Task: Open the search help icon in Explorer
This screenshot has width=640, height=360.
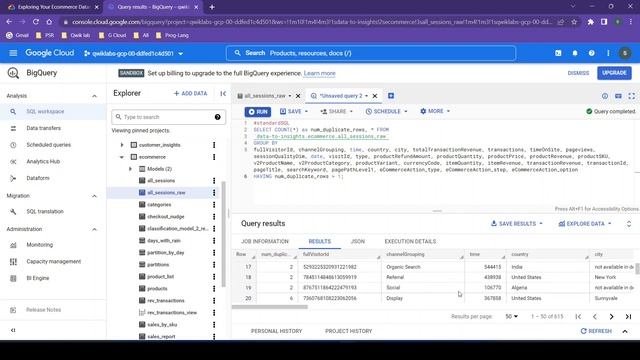Action: click(218, 117)
